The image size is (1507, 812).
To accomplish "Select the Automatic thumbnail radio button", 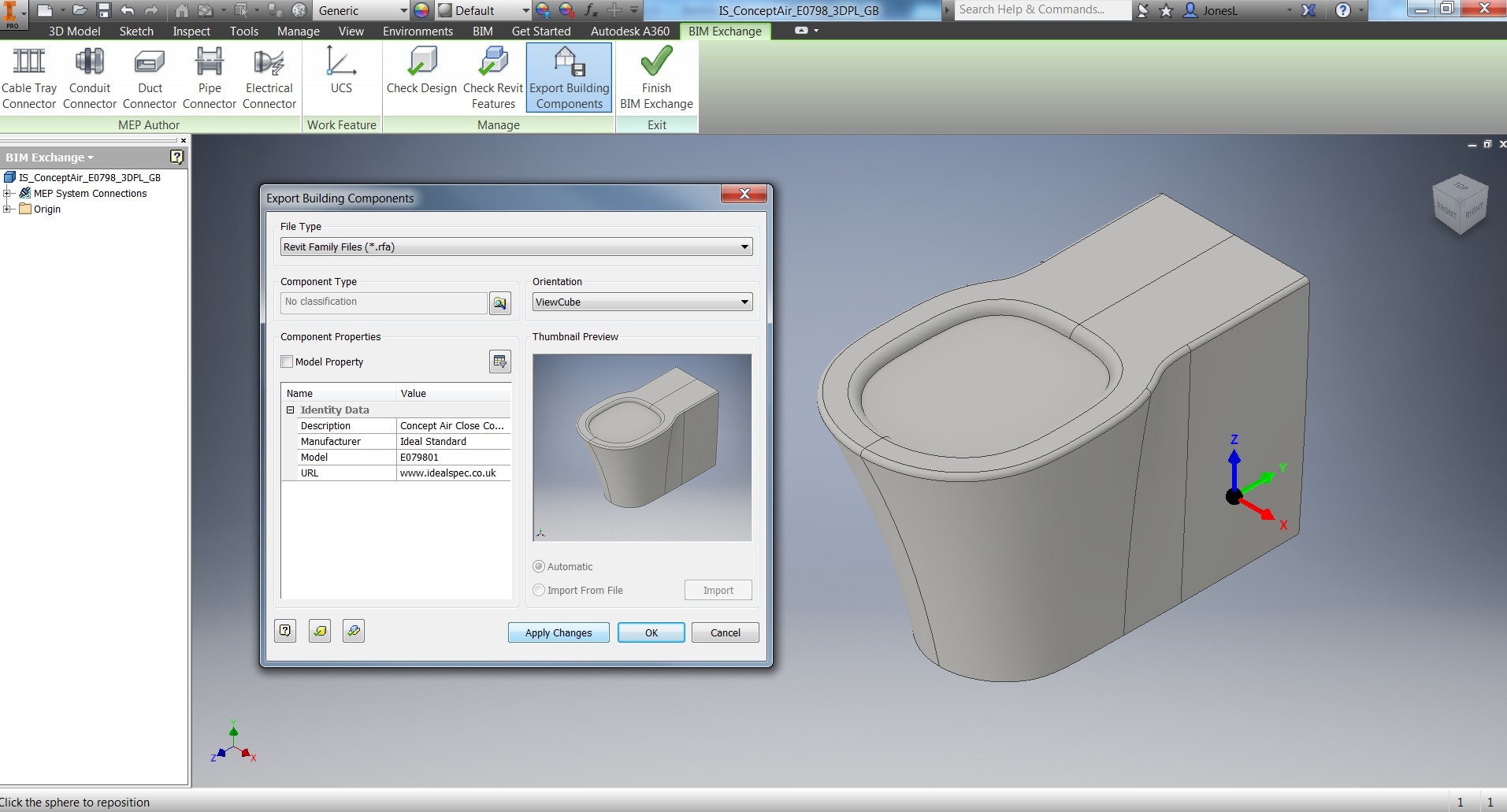I will 539,566.
